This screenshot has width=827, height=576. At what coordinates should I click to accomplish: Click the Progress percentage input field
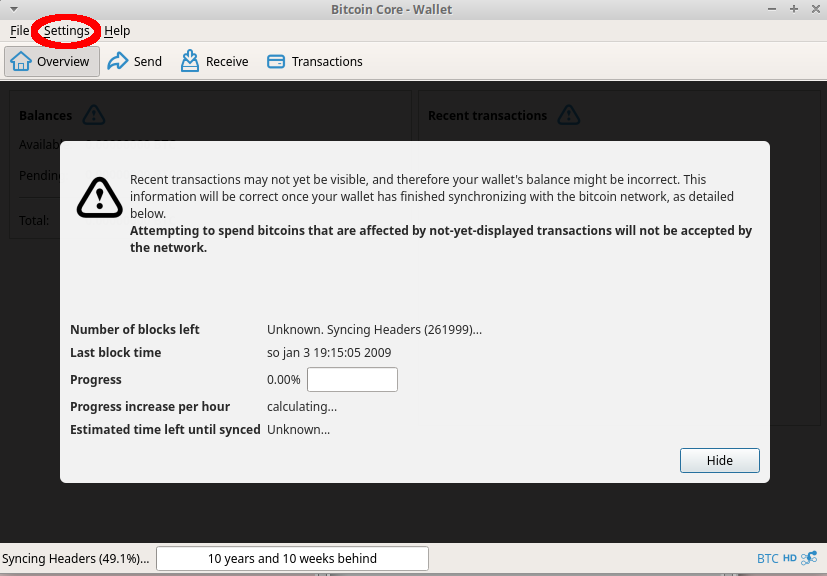tap(351, 379)
